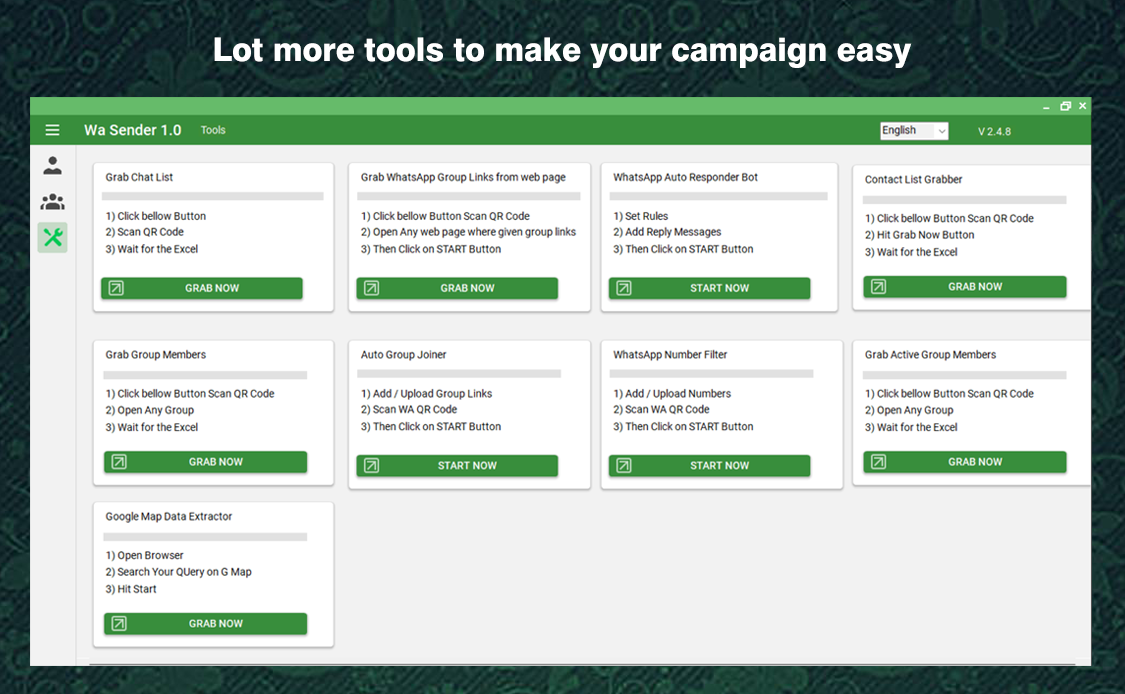The height and width of the screenshot is (694, 1125).
Task: Click launch icon on Google Map Data Extractor button
Action: point(119,623)
